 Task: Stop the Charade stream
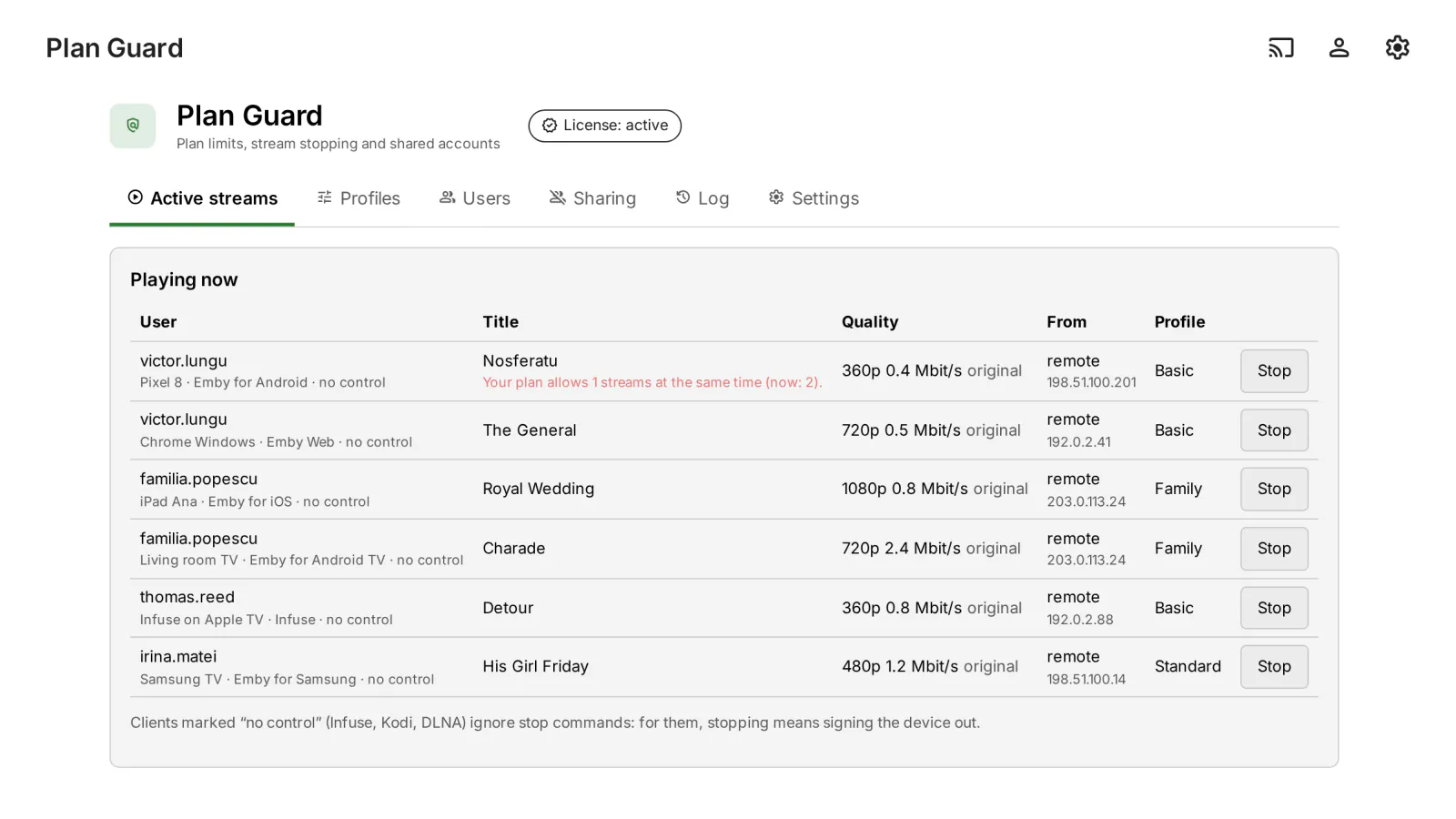(1274, 549)
